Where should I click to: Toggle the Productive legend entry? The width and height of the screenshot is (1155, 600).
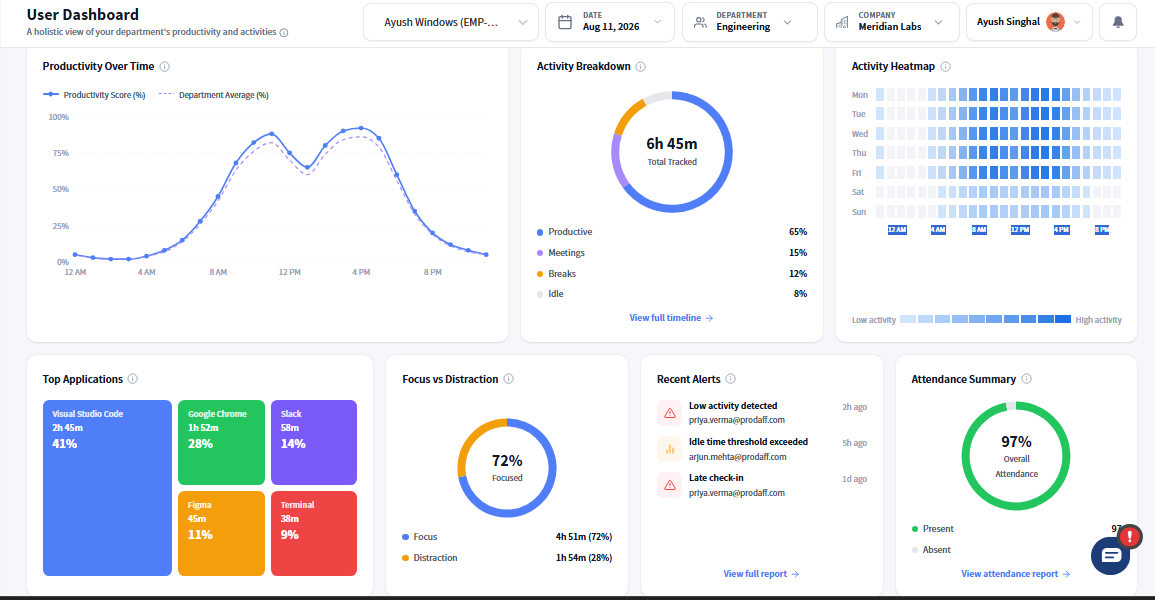[x=564, y=232]
